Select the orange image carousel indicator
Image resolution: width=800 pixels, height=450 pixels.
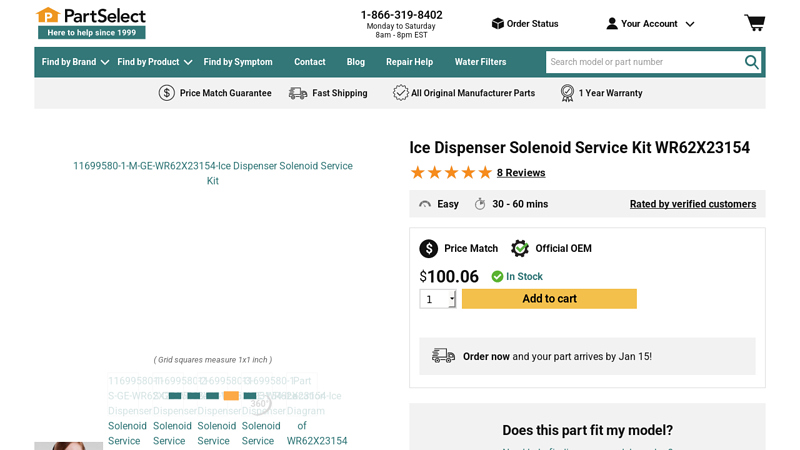pos(231,396)
